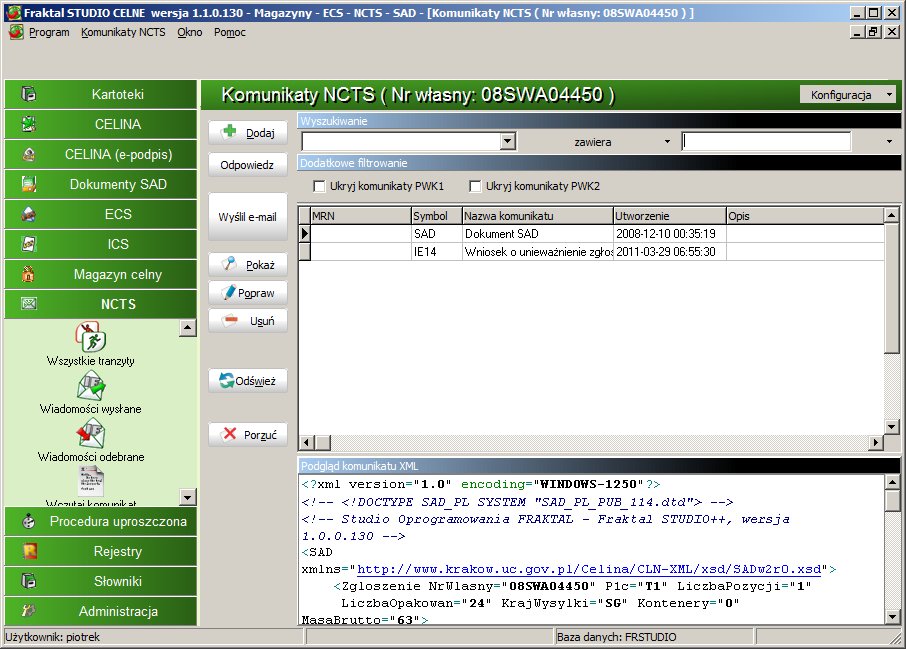Click message table scroll down arrow
The image size is (906, 649).
pyautogui.click(x=892, y=427)
